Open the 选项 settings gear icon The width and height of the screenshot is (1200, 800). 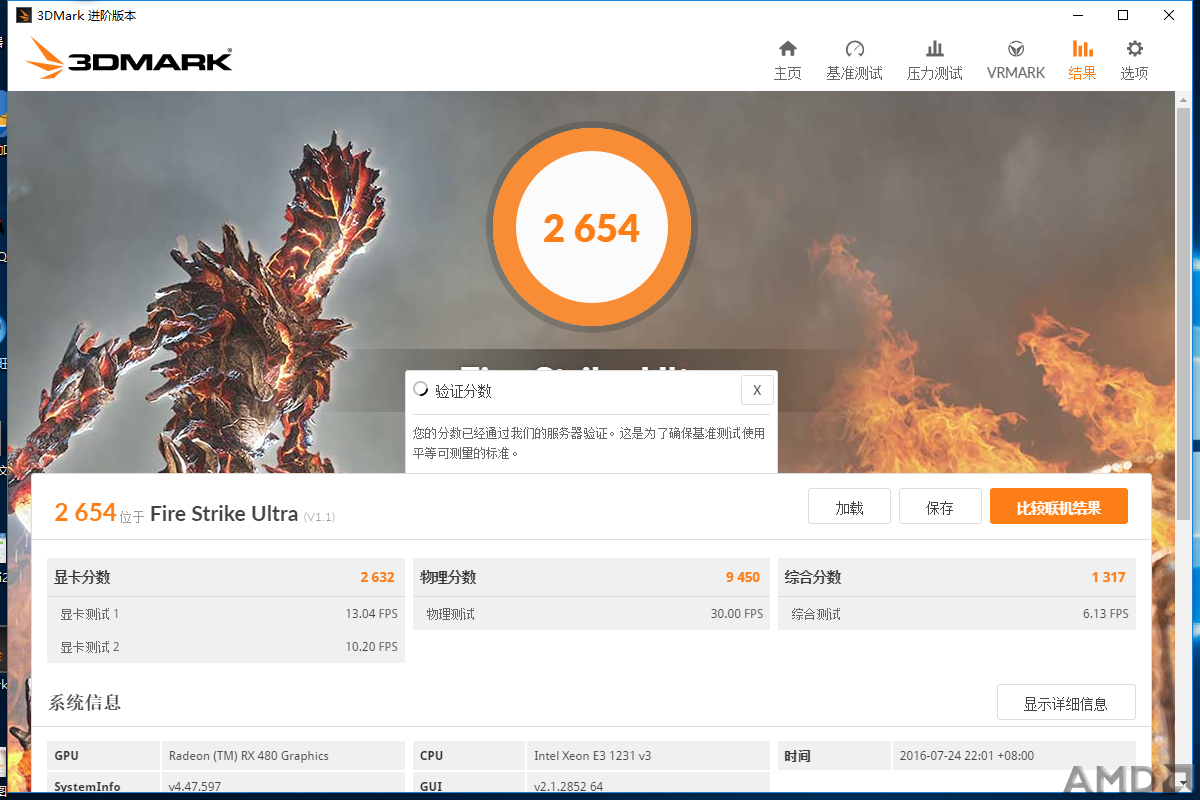(1134, 49)
